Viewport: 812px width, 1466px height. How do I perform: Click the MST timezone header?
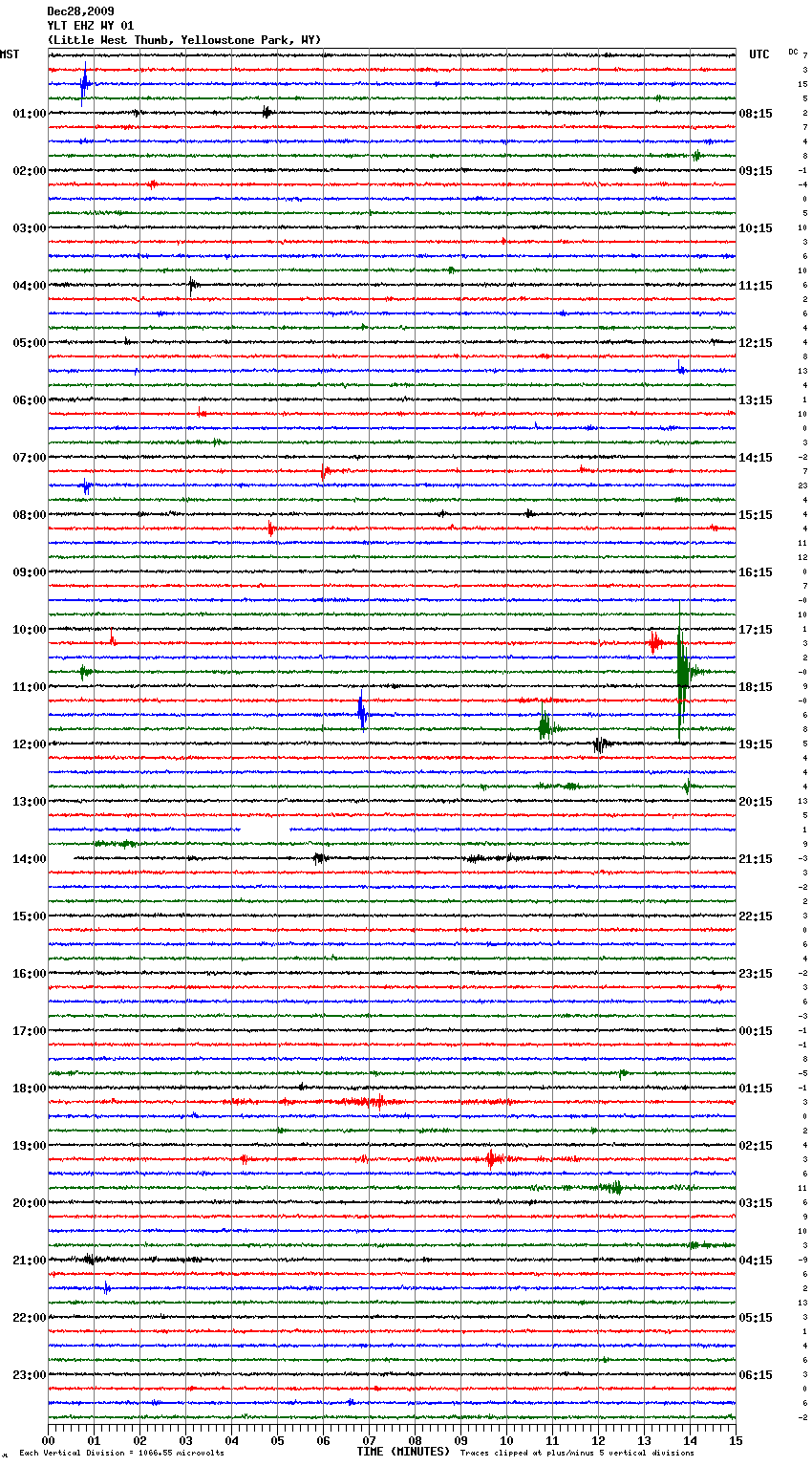pyautogui.click(x=10, y=54)
